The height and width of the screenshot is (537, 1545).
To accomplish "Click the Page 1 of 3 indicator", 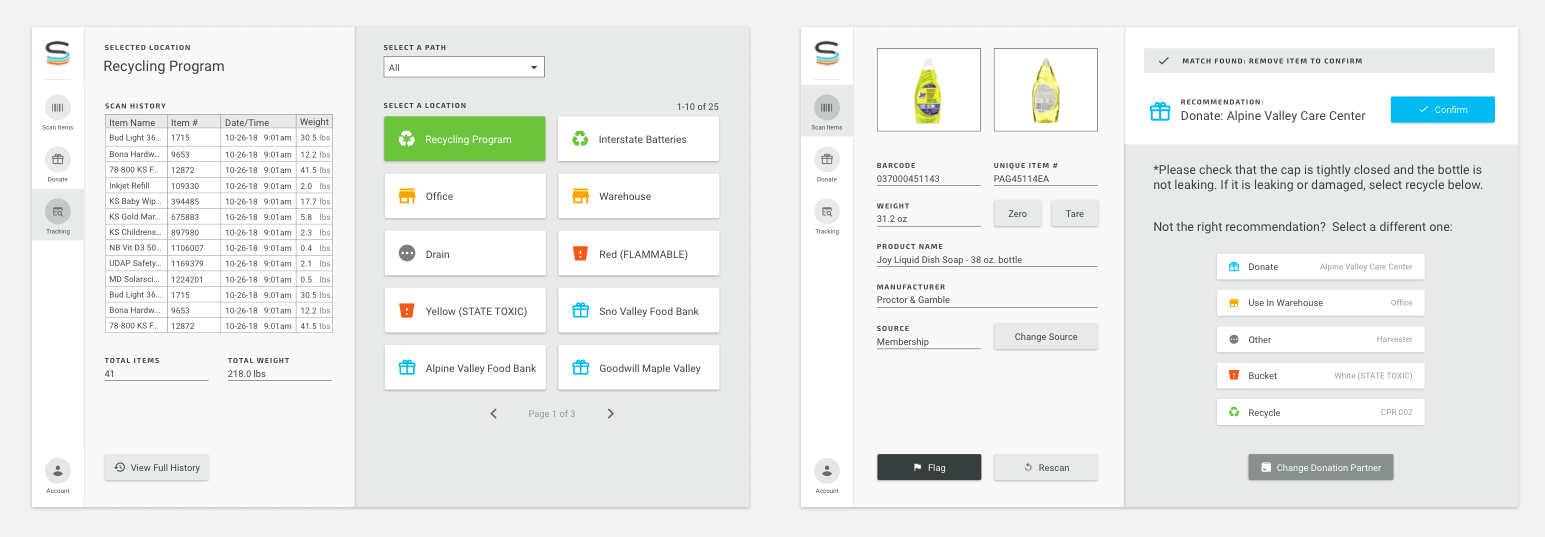I will click(552, 413).
